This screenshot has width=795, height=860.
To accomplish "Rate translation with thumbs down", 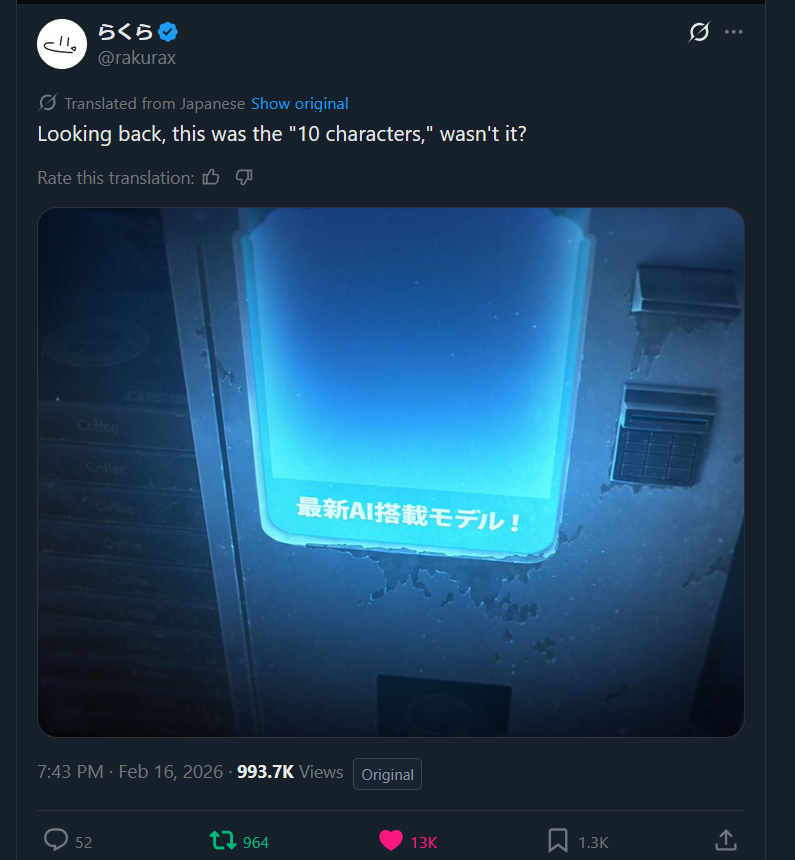I will [x=244, y=177].
